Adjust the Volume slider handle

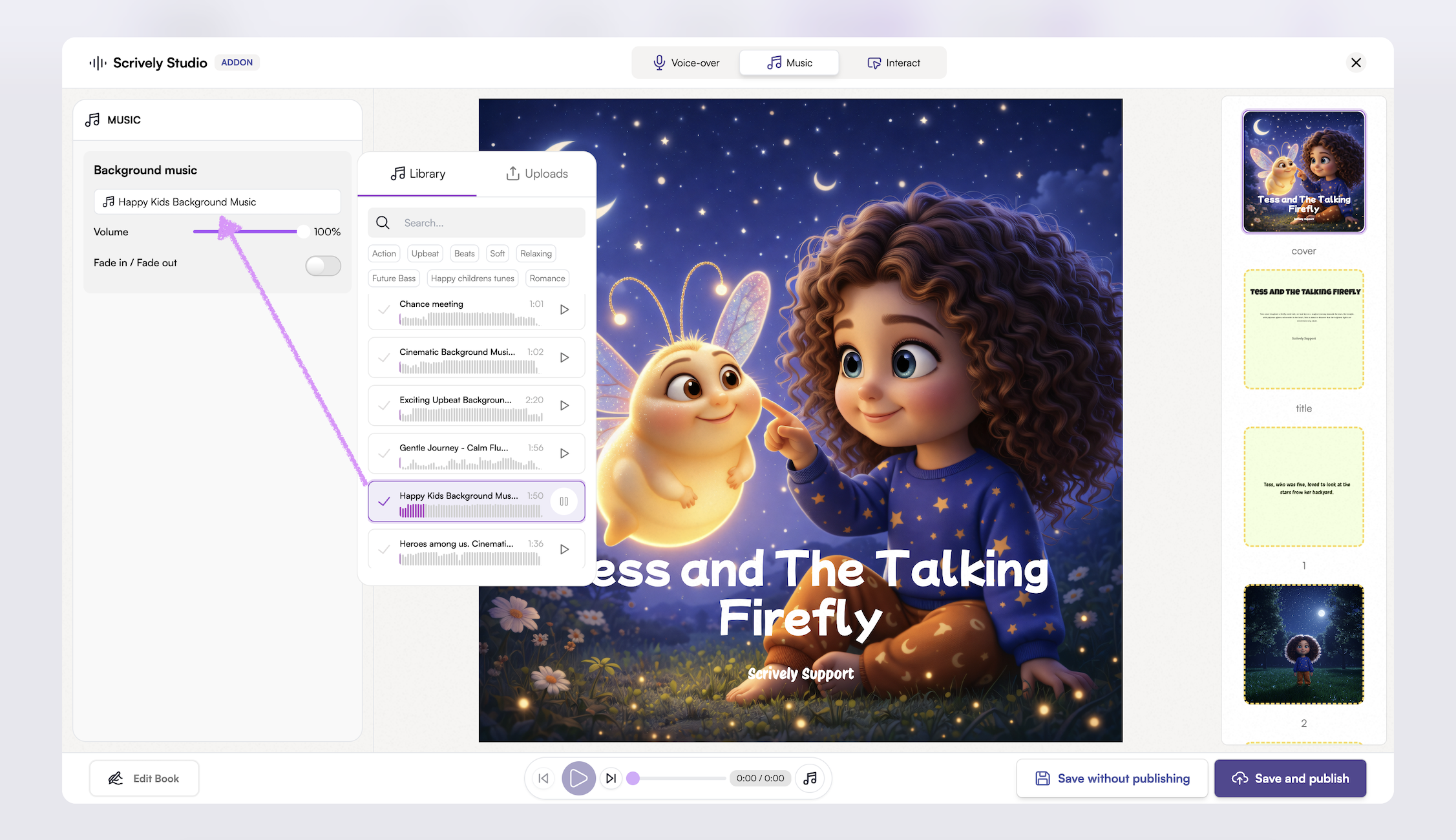(x=302, y=231)
